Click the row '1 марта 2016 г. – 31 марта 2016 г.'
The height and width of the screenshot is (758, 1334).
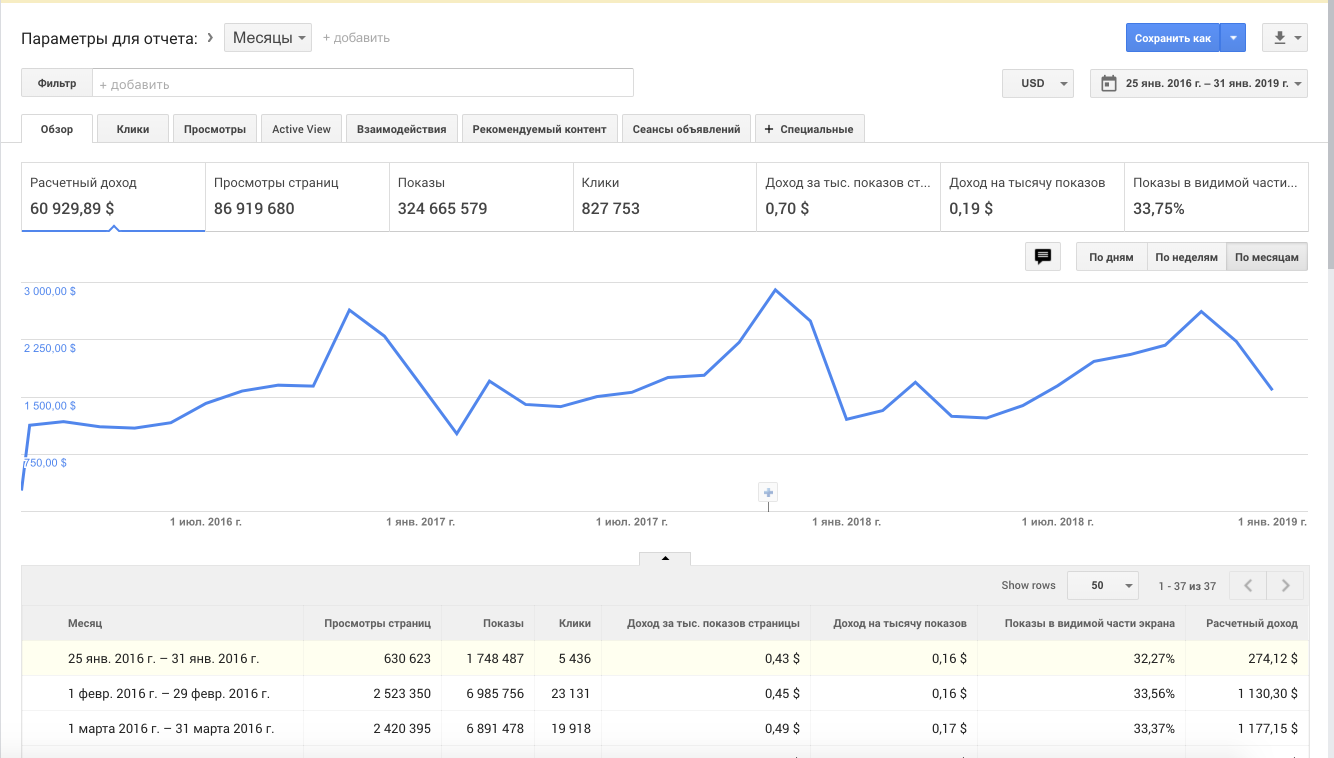point(665,729)
